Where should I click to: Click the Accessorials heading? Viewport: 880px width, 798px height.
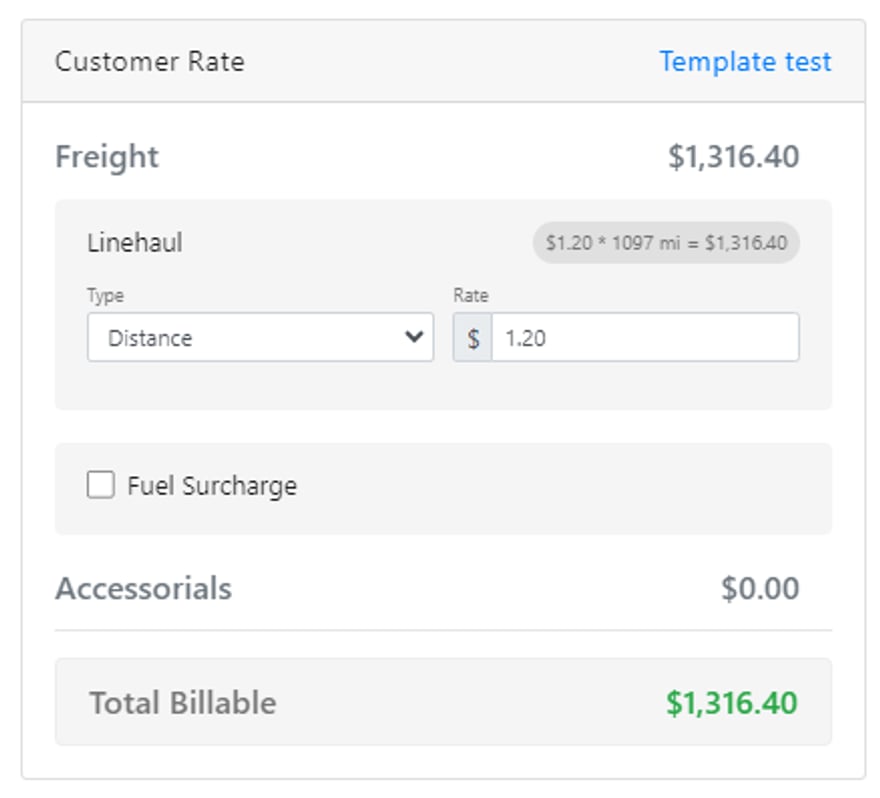pyautogui.click(x=143, y=588)
